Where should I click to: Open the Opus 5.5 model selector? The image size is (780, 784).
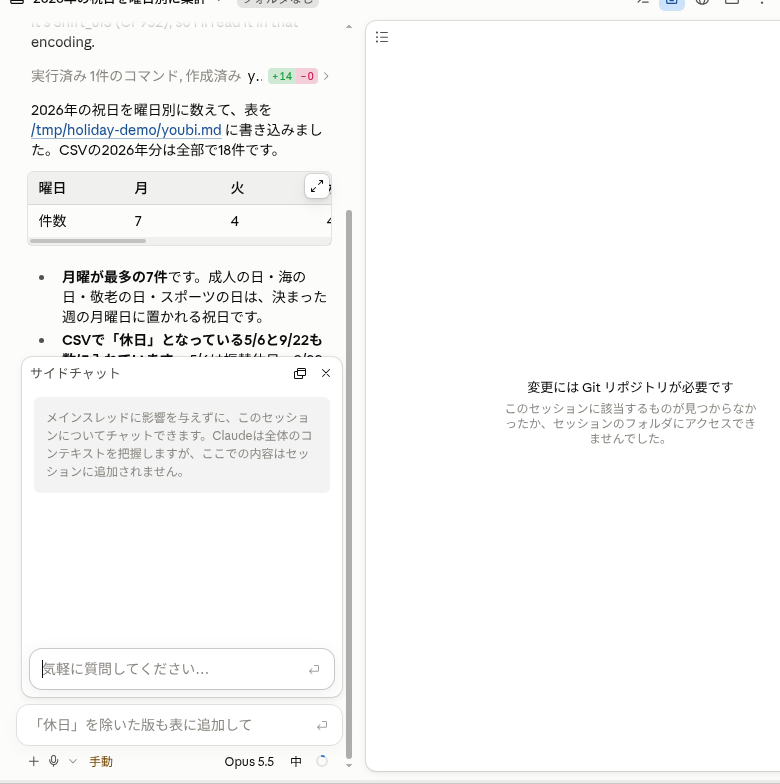[249, 762]
